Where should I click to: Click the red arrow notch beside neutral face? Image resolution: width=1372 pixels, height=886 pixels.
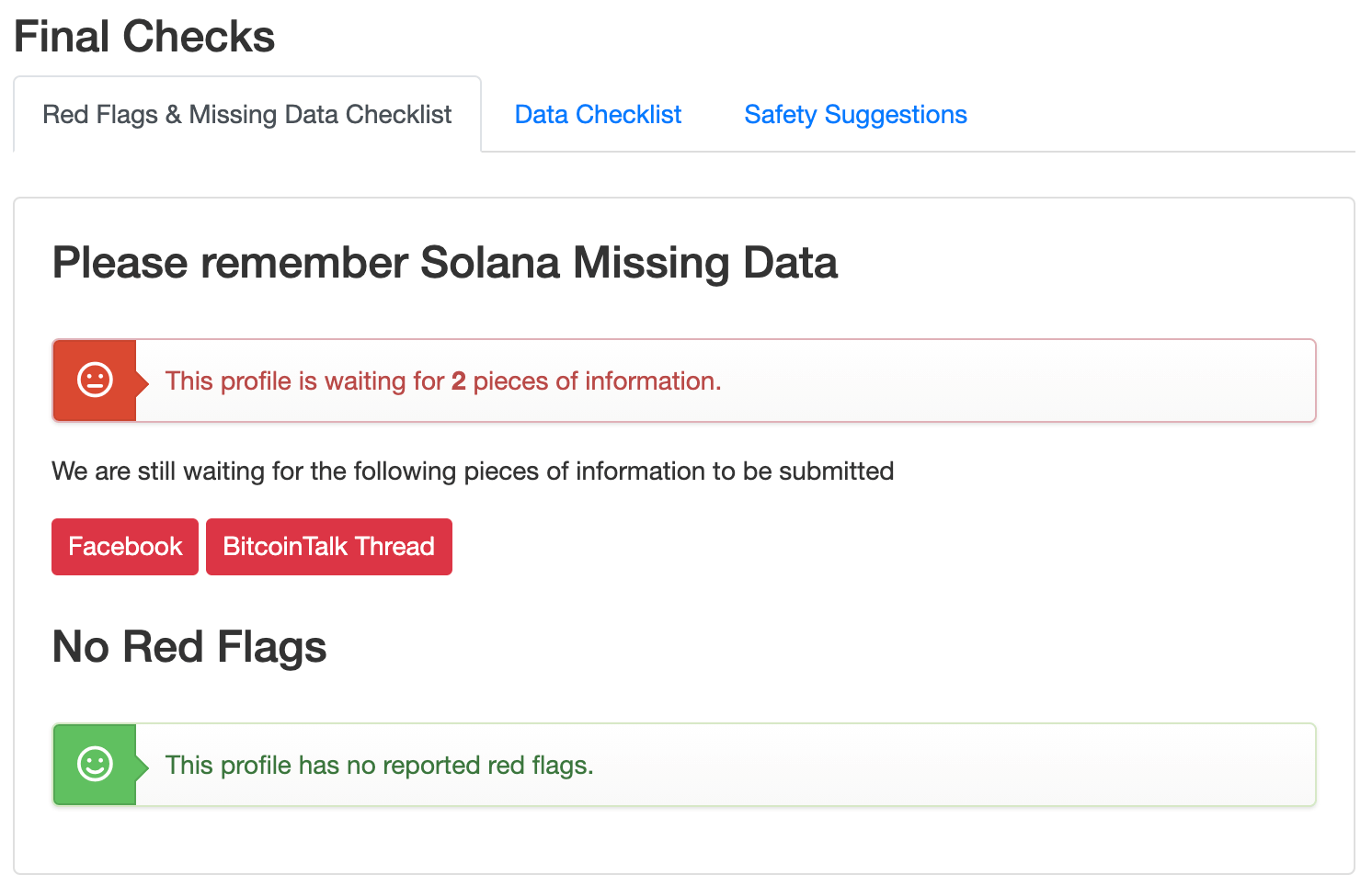tap(143, 381)
